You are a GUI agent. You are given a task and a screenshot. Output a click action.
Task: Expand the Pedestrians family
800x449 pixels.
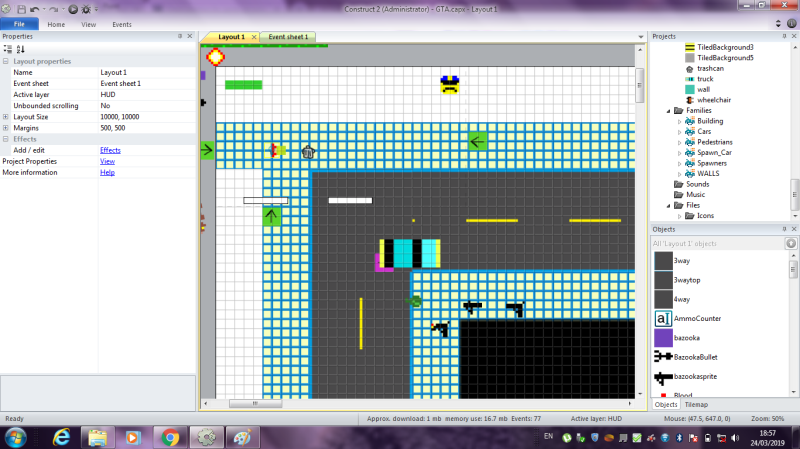pyautogui.click(x=680, y=142)
